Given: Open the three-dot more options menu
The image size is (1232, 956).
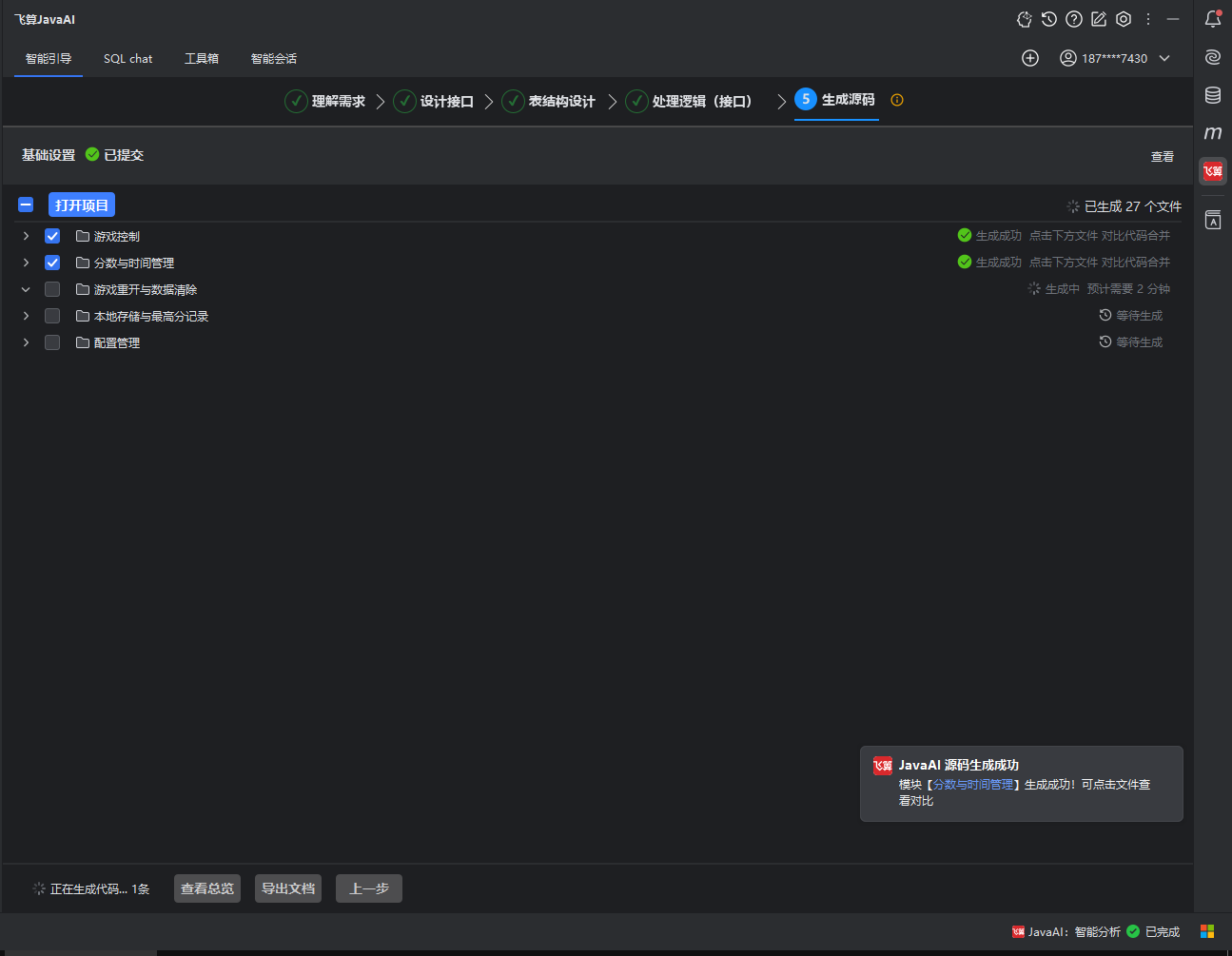Looking at the screenshot, I should (1148, 19).
